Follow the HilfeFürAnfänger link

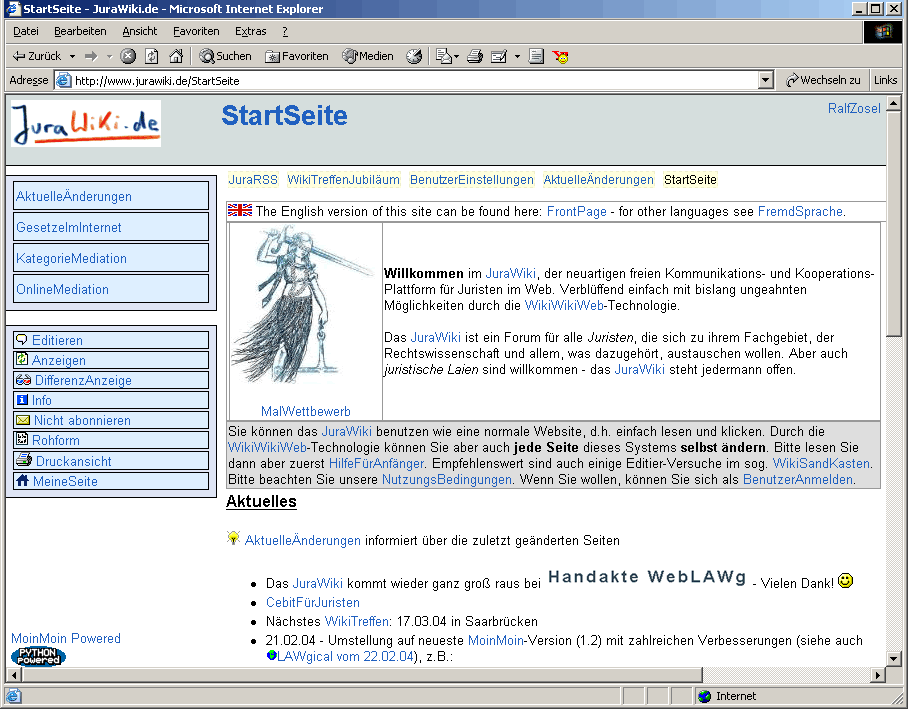click(376, 463)
